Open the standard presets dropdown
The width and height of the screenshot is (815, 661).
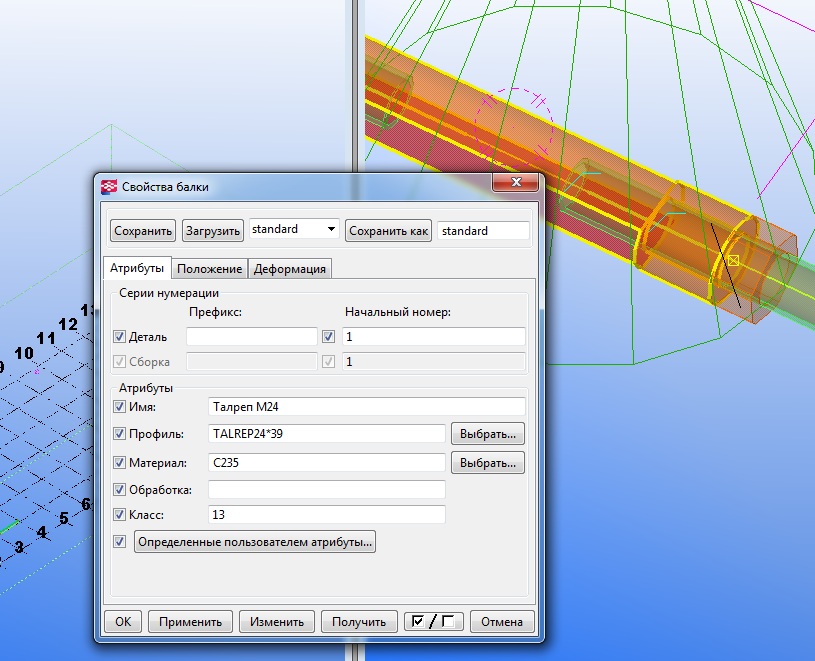(331, 230)
